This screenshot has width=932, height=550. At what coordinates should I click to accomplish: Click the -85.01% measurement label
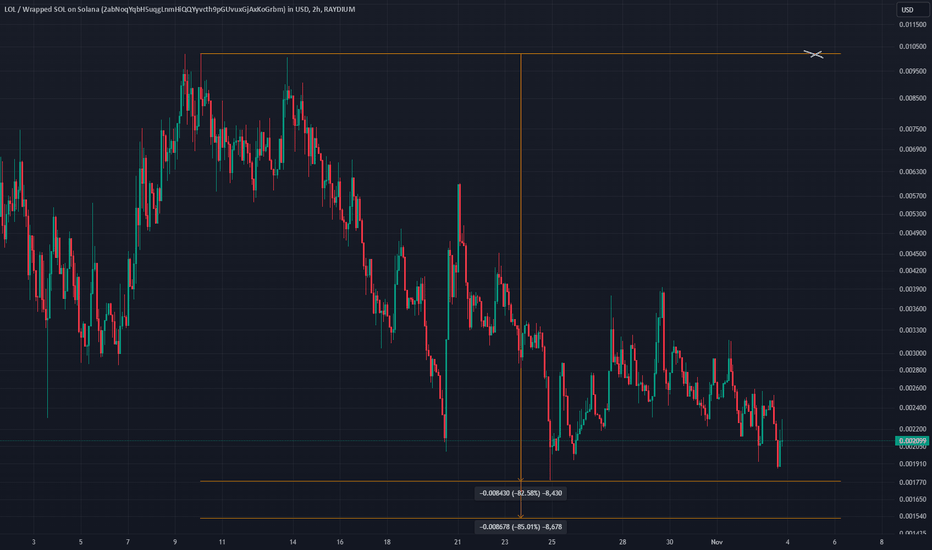pyautogui.click(x=521, y=527)
